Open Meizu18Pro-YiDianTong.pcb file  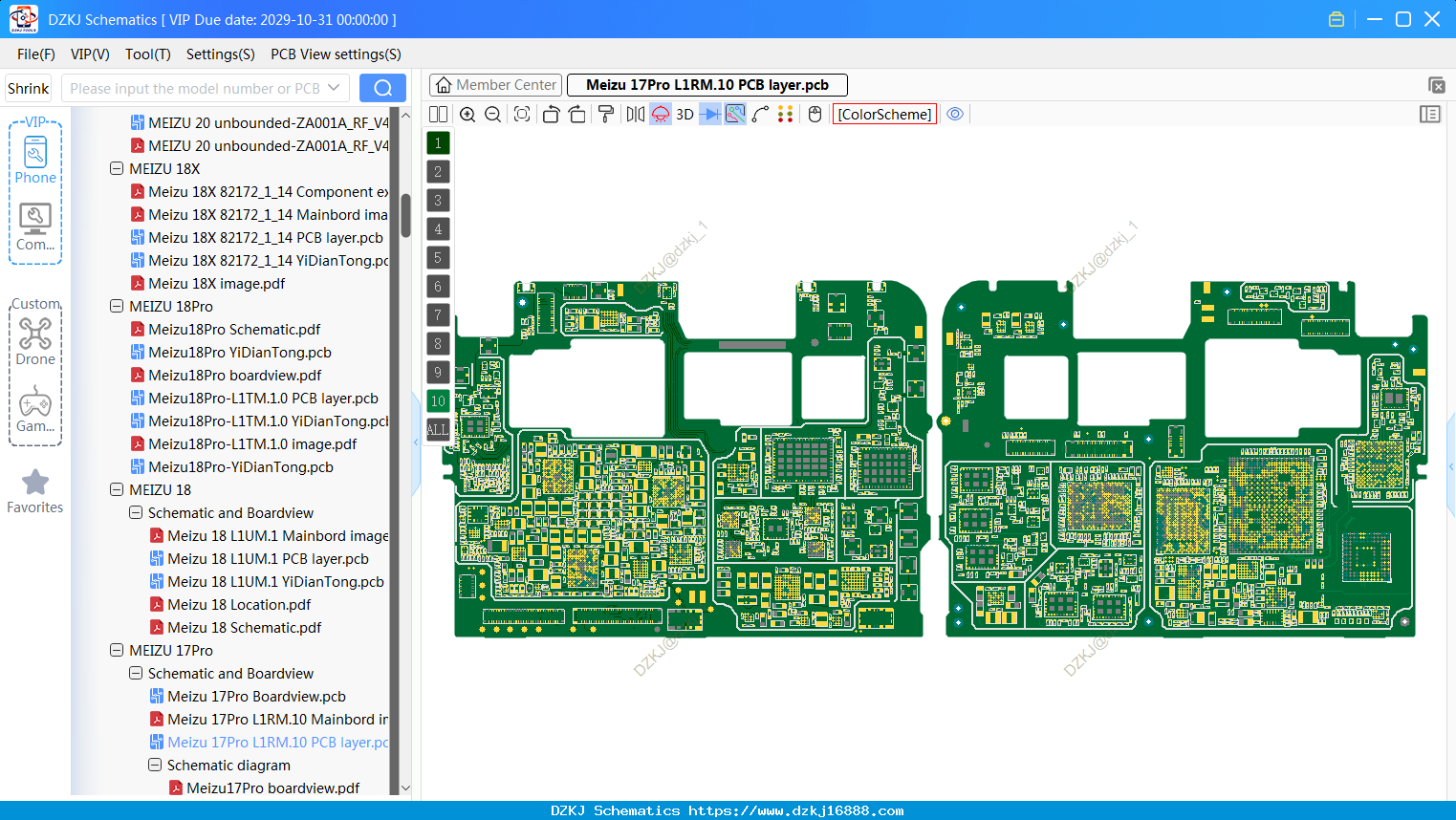click(x=240, y=466)
